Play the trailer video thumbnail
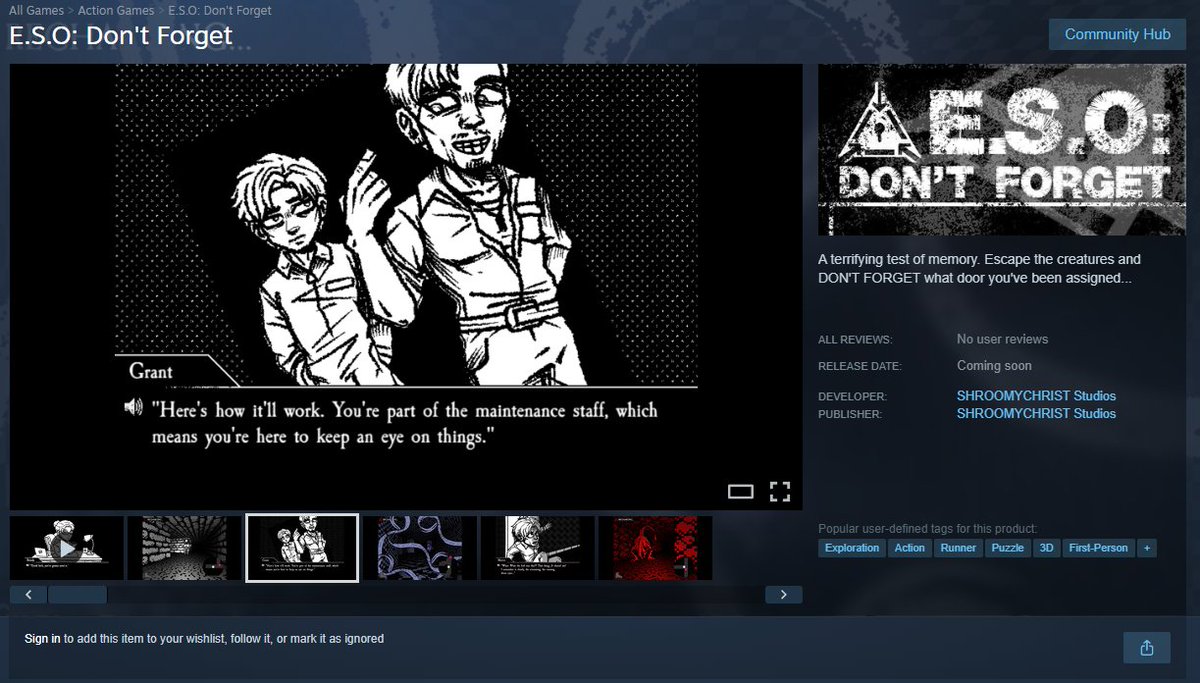Screen dimensions: 1200x683 (67, 548)
